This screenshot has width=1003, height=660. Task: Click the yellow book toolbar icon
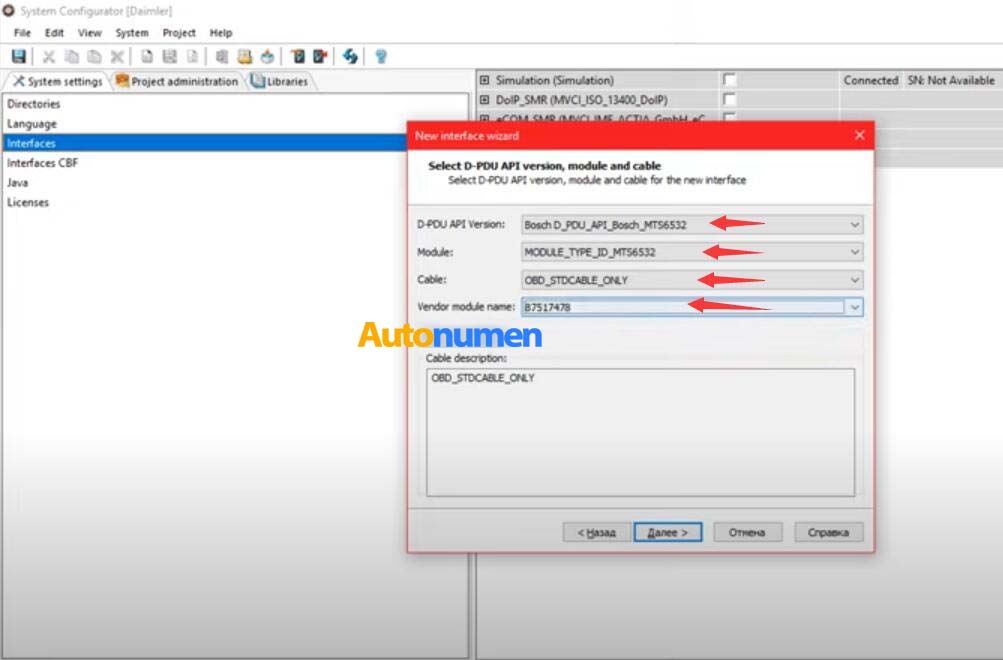click(x=244, y=57)
